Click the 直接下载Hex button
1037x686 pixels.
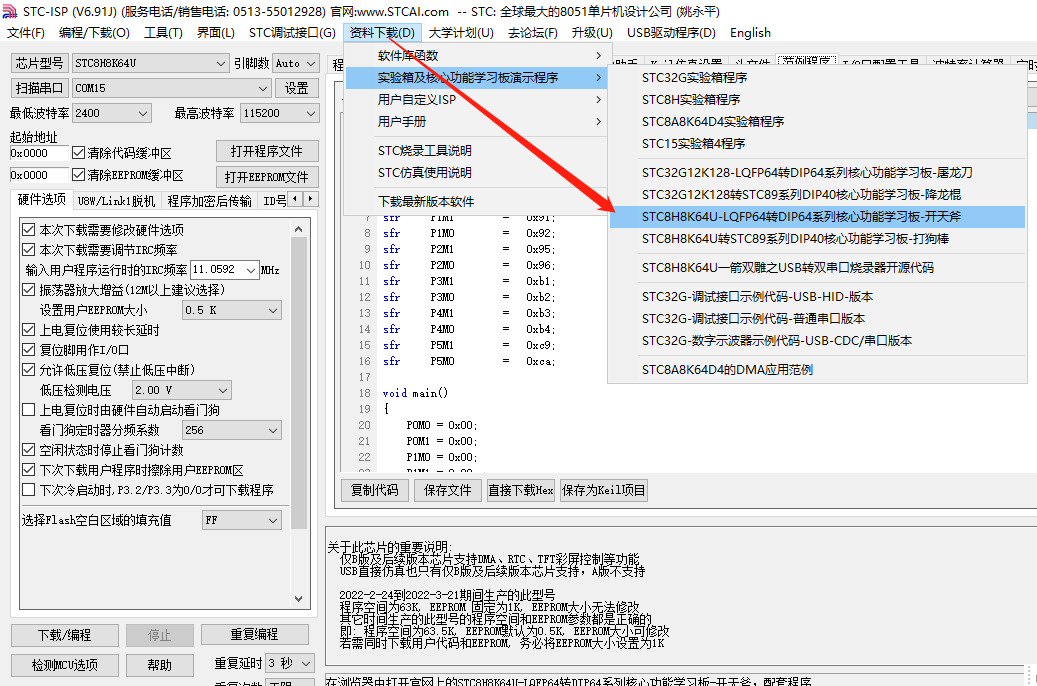[x=520, y=490]
